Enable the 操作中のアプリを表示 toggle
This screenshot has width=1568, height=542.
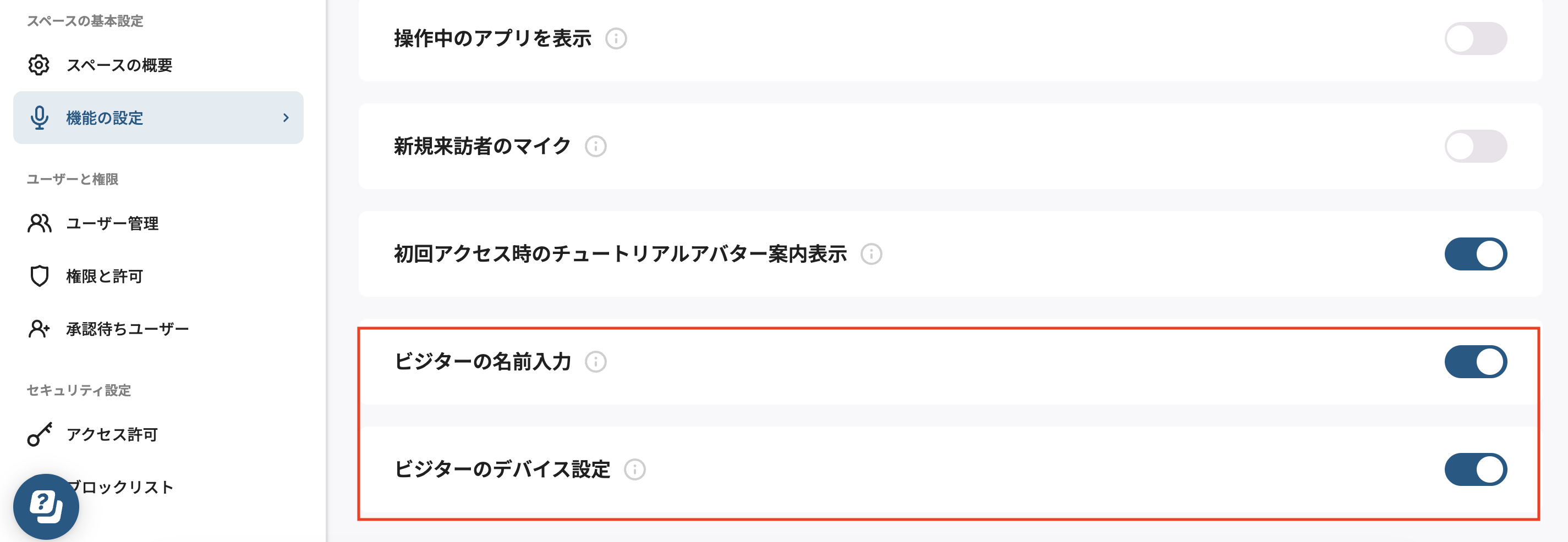point(1475,39)
